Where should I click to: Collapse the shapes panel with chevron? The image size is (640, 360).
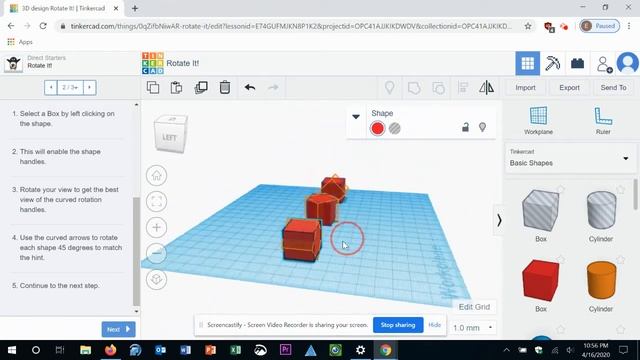click(x=499, y=220)
